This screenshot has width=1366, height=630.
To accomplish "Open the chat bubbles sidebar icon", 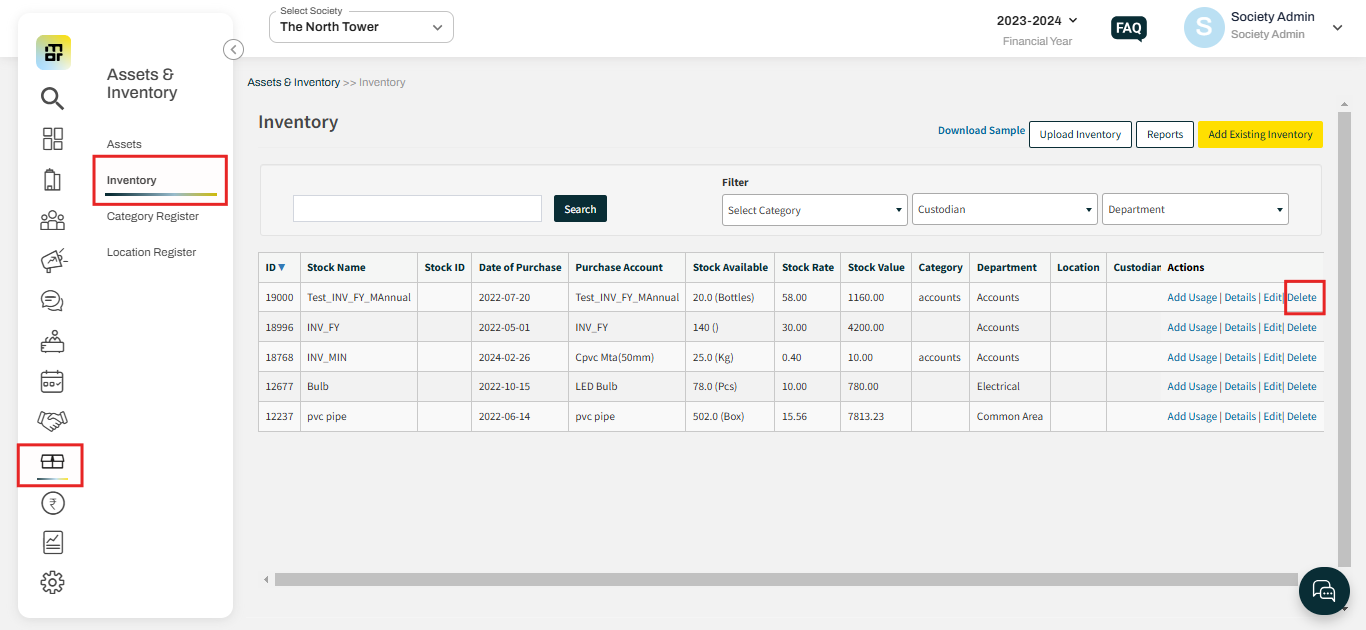I will tap(52, 300).
